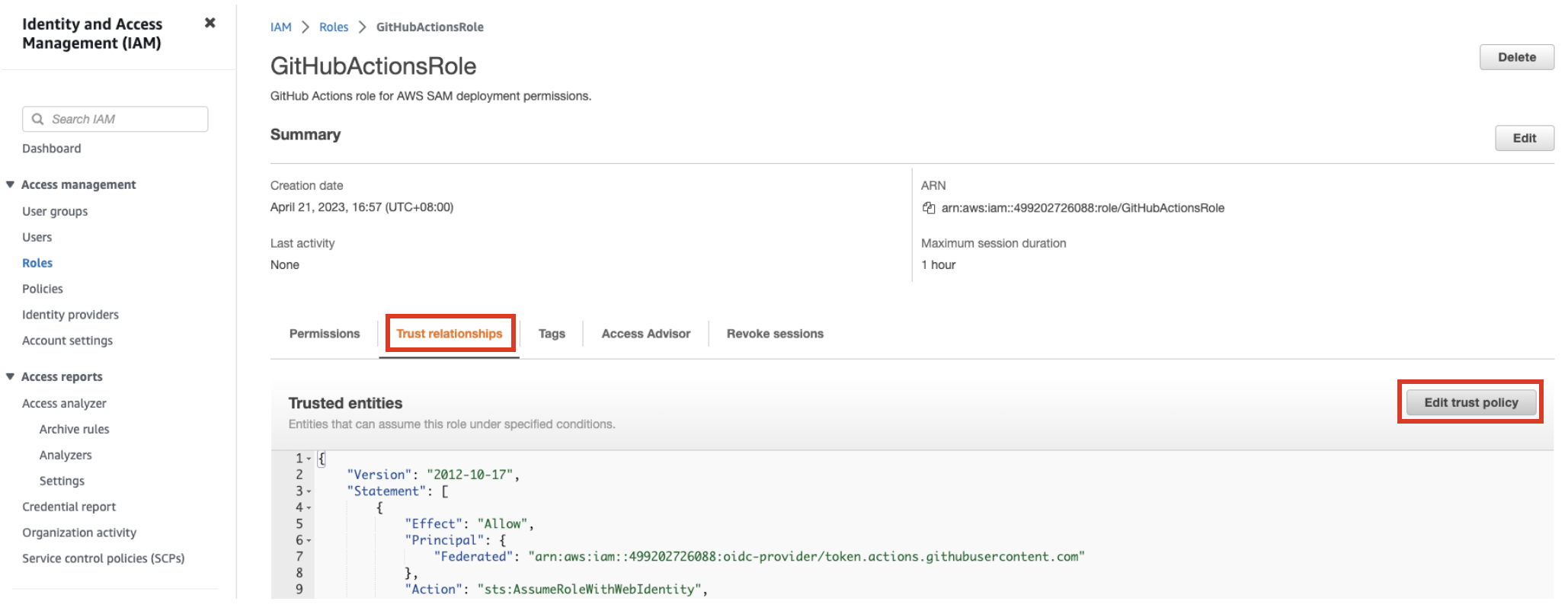Open Dashboard in sidebar
Viewport: 1568px width, 611px height.
[51, 149]
